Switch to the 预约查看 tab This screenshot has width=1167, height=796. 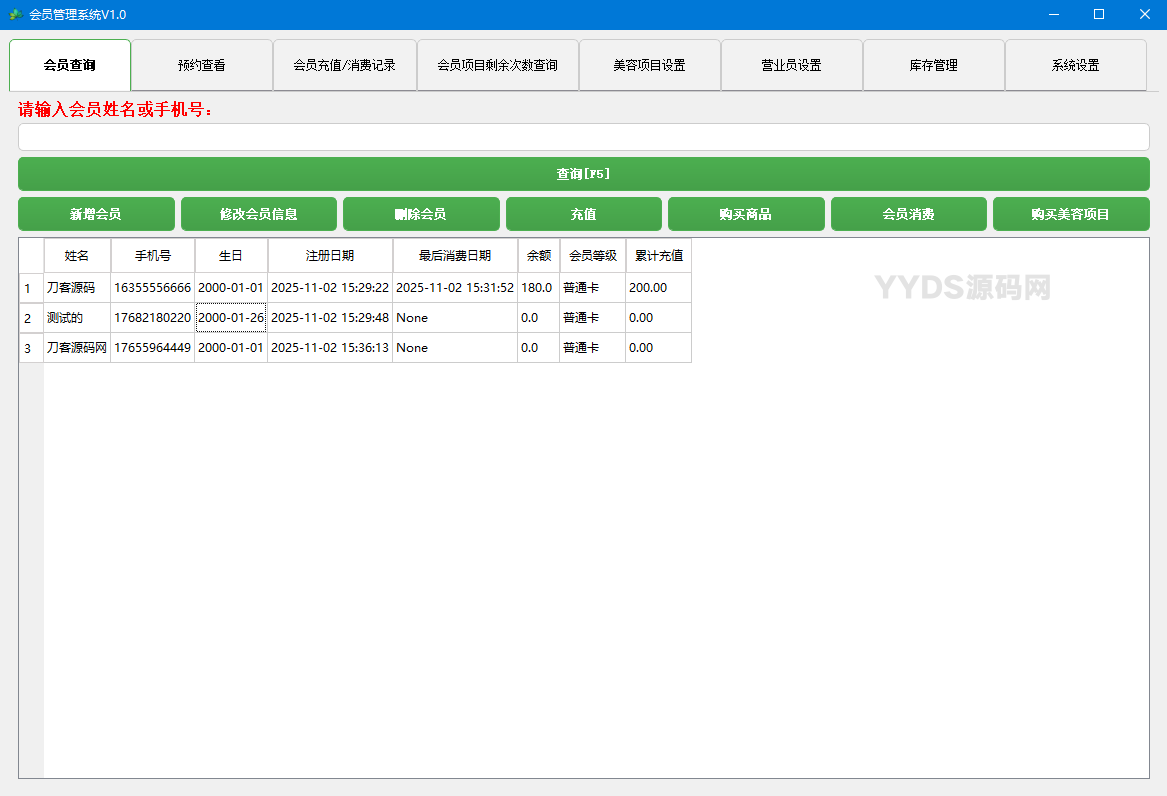tap(203, 64)
